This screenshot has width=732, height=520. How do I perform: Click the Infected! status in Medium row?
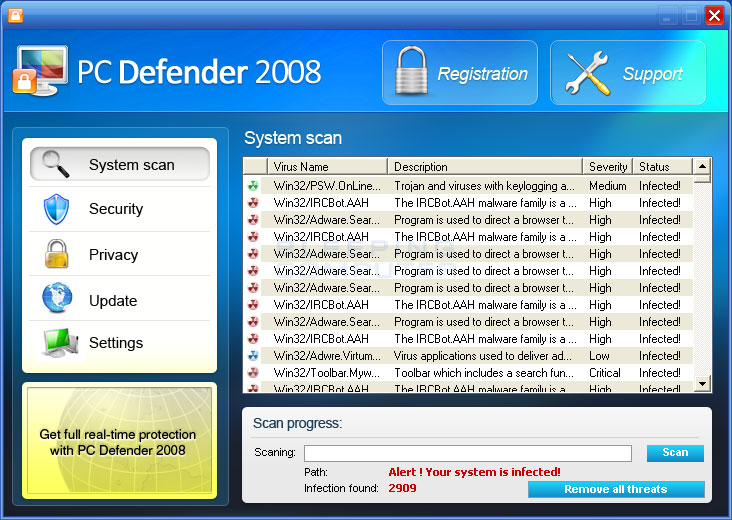coord(660,186)
